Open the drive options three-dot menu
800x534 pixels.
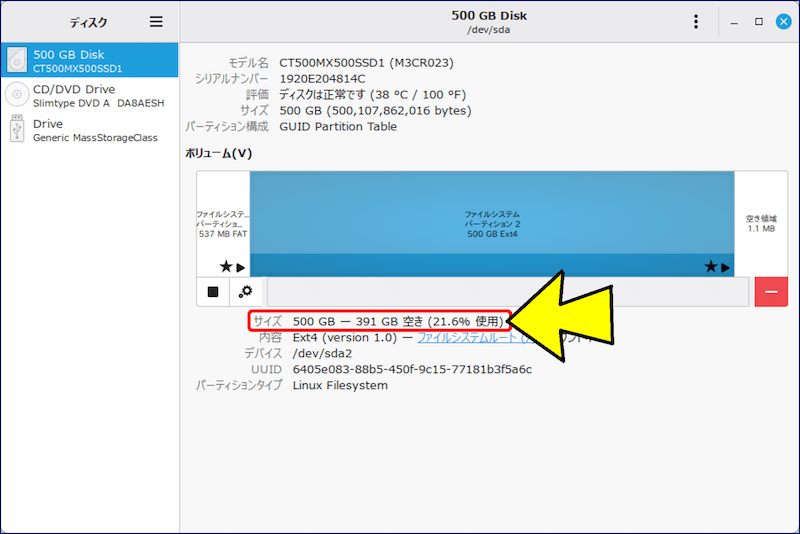click(696, 22)
